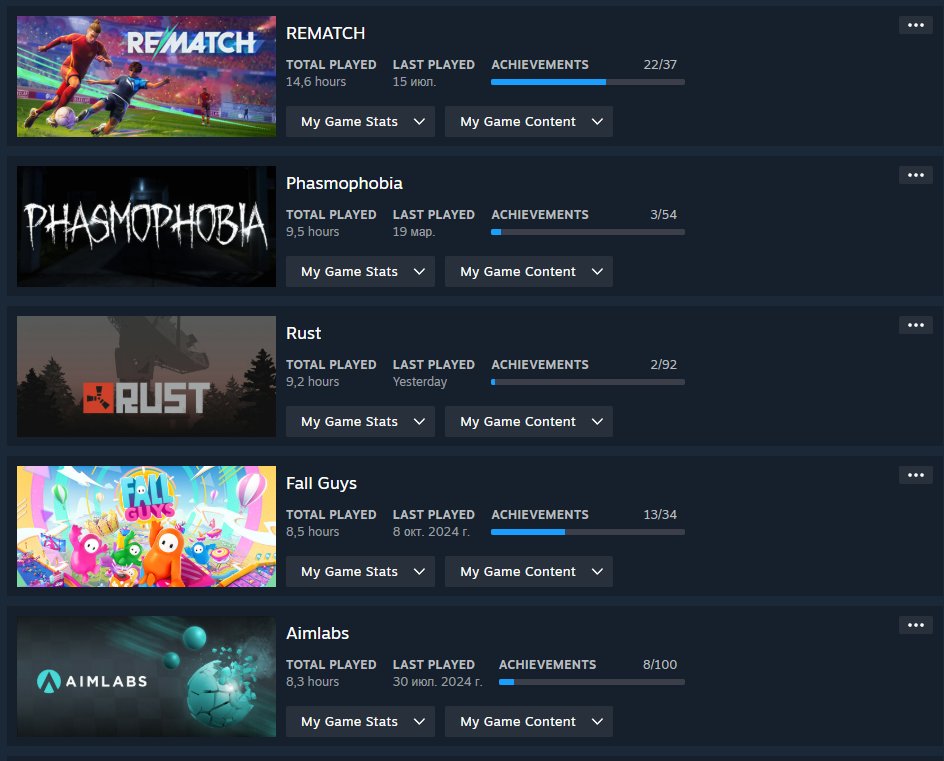Click the Phasmophobia game cover image
Viewport: 944px width, 761px height.
pos(146,226)
